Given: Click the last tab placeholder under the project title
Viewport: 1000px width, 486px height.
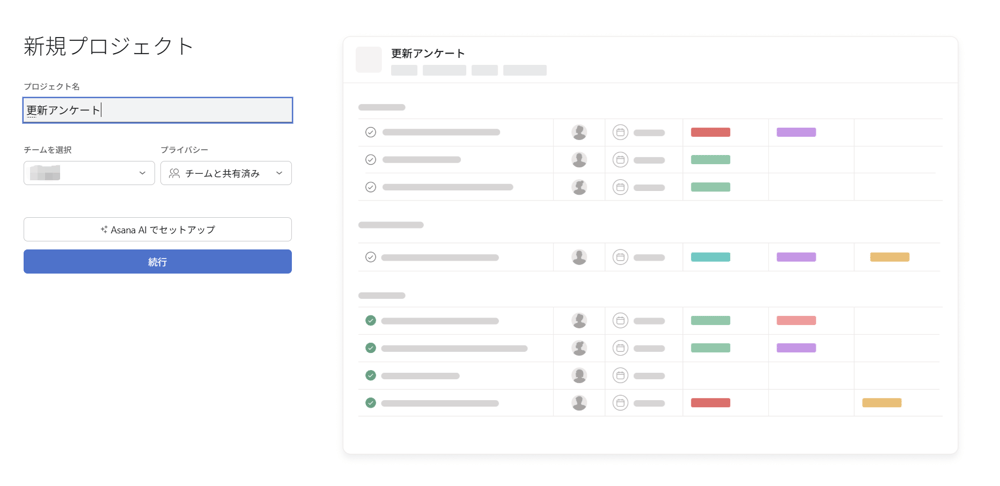Looking at the screenshot, I should pos(524,71).
